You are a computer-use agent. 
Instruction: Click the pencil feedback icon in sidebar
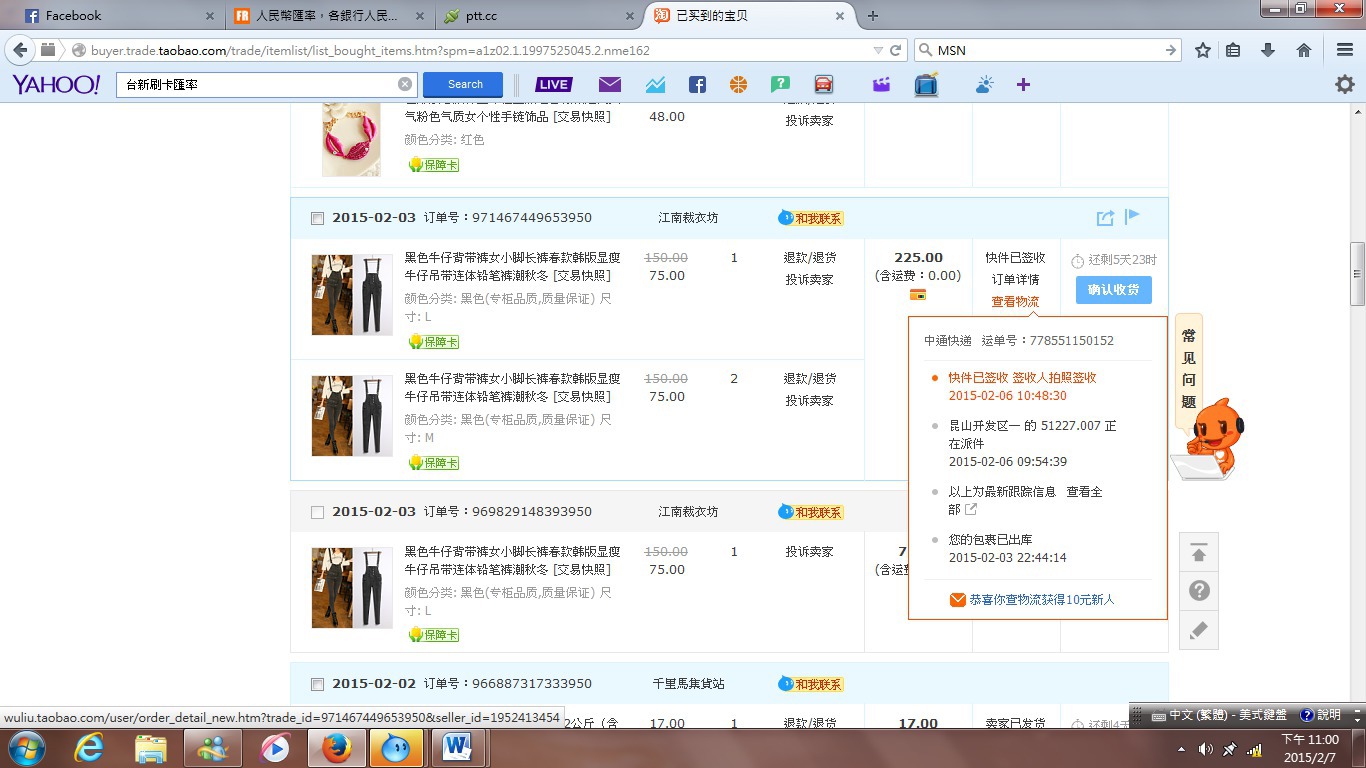tap(1199, 630)
